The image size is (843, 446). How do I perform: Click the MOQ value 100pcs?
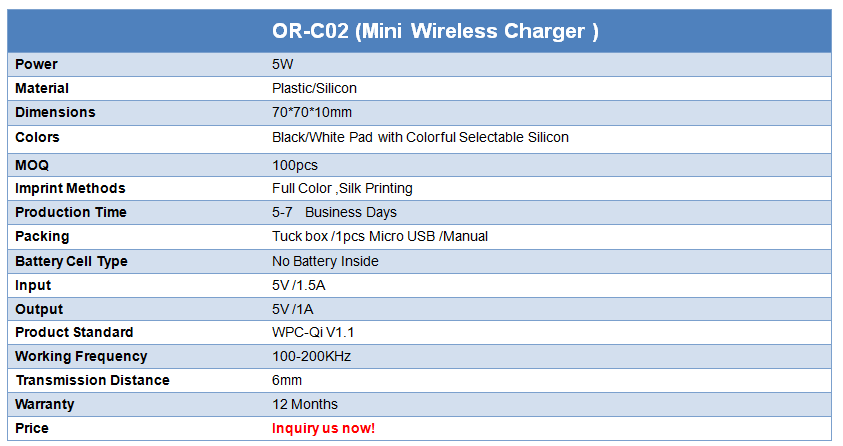(x=295, y=165)
